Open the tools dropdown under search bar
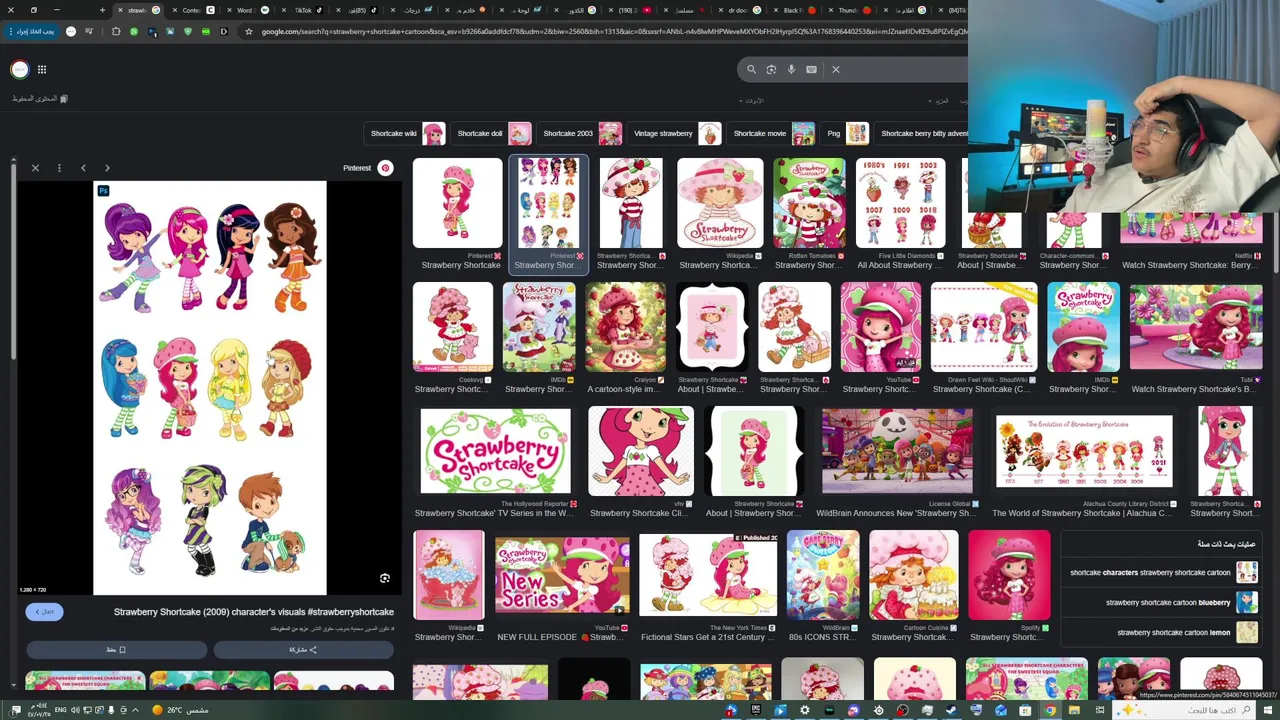 [751, 101]
